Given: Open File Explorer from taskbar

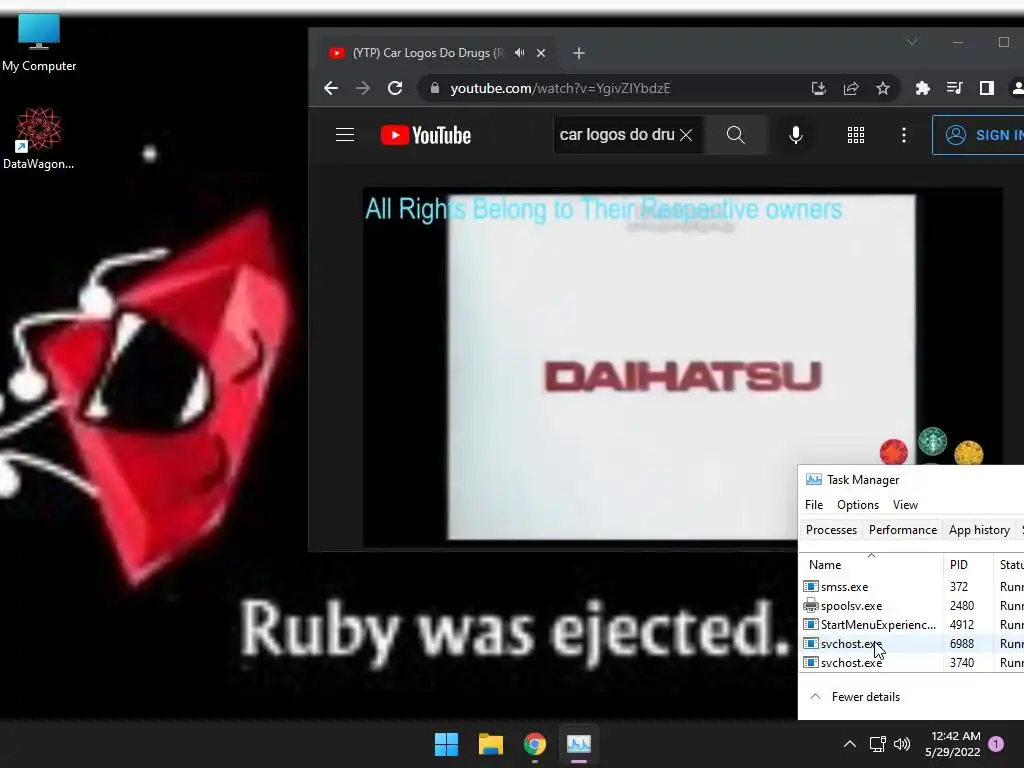Looking at the screenshot, I should click(490, 744).
